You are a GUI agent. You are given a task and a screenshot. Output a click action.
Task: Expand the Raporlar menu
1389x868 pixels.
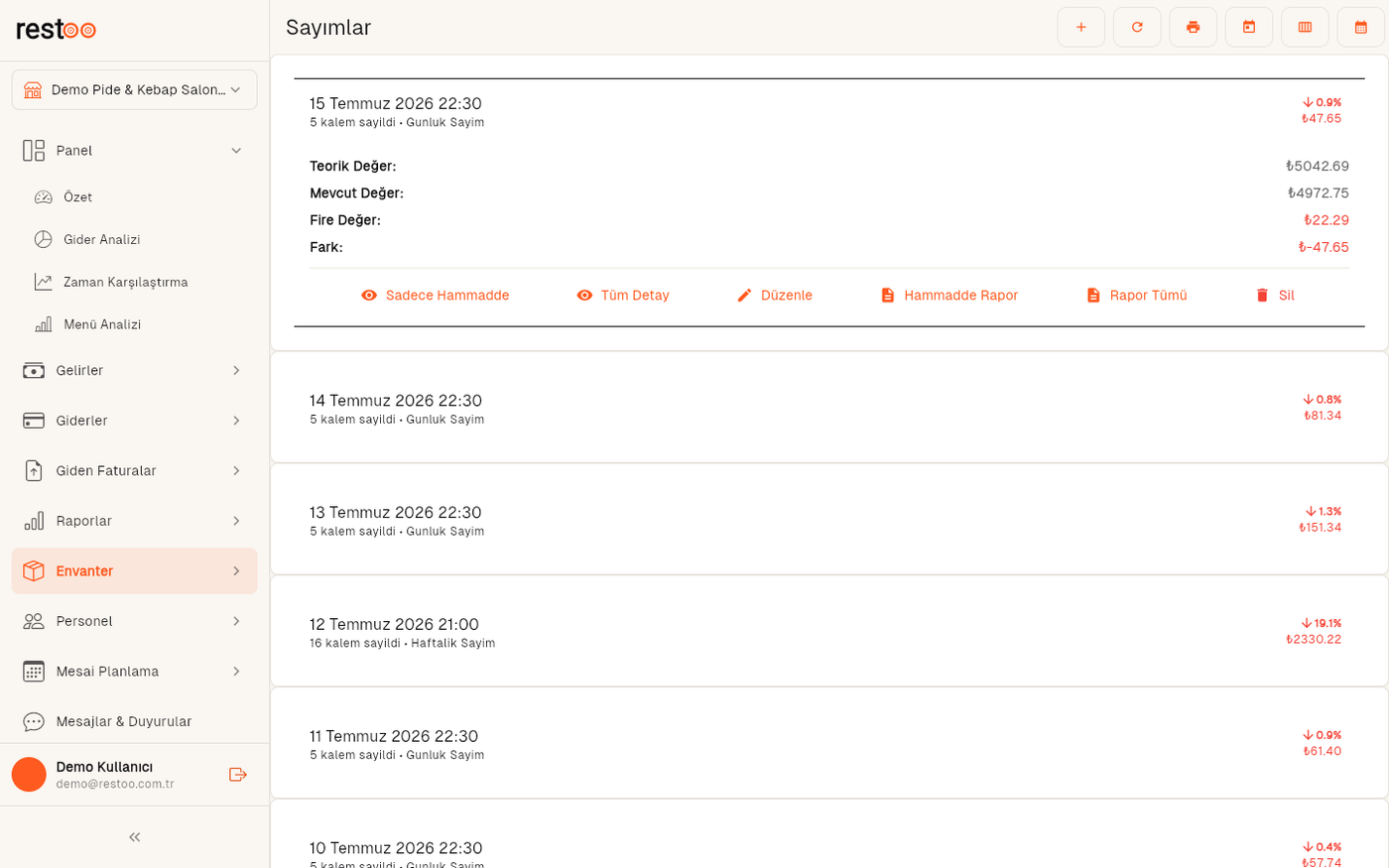click(x=135, y=521)
